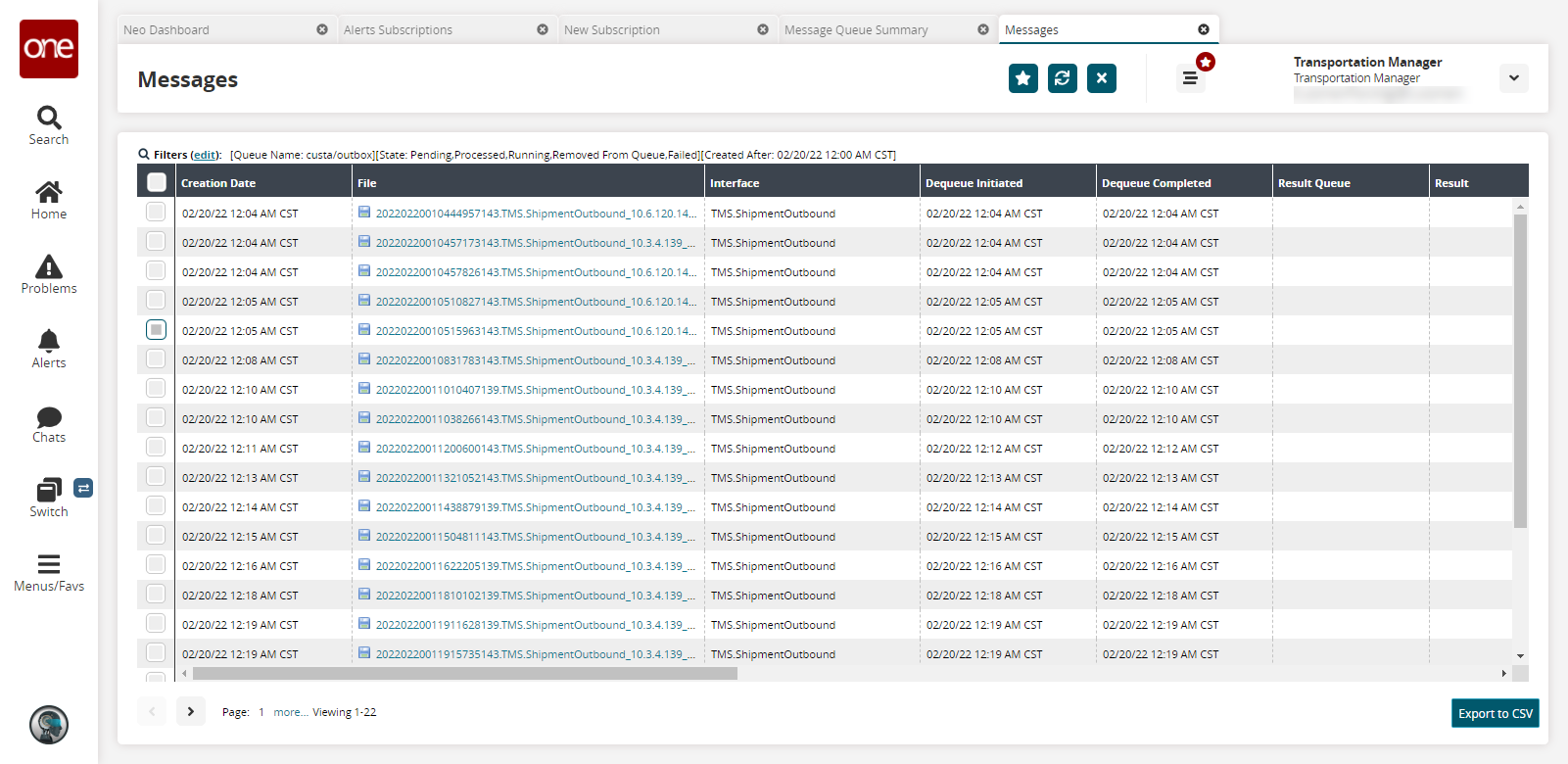
Task: Expand the Transportation Manager user dropdown
Action: point(1513,78)
